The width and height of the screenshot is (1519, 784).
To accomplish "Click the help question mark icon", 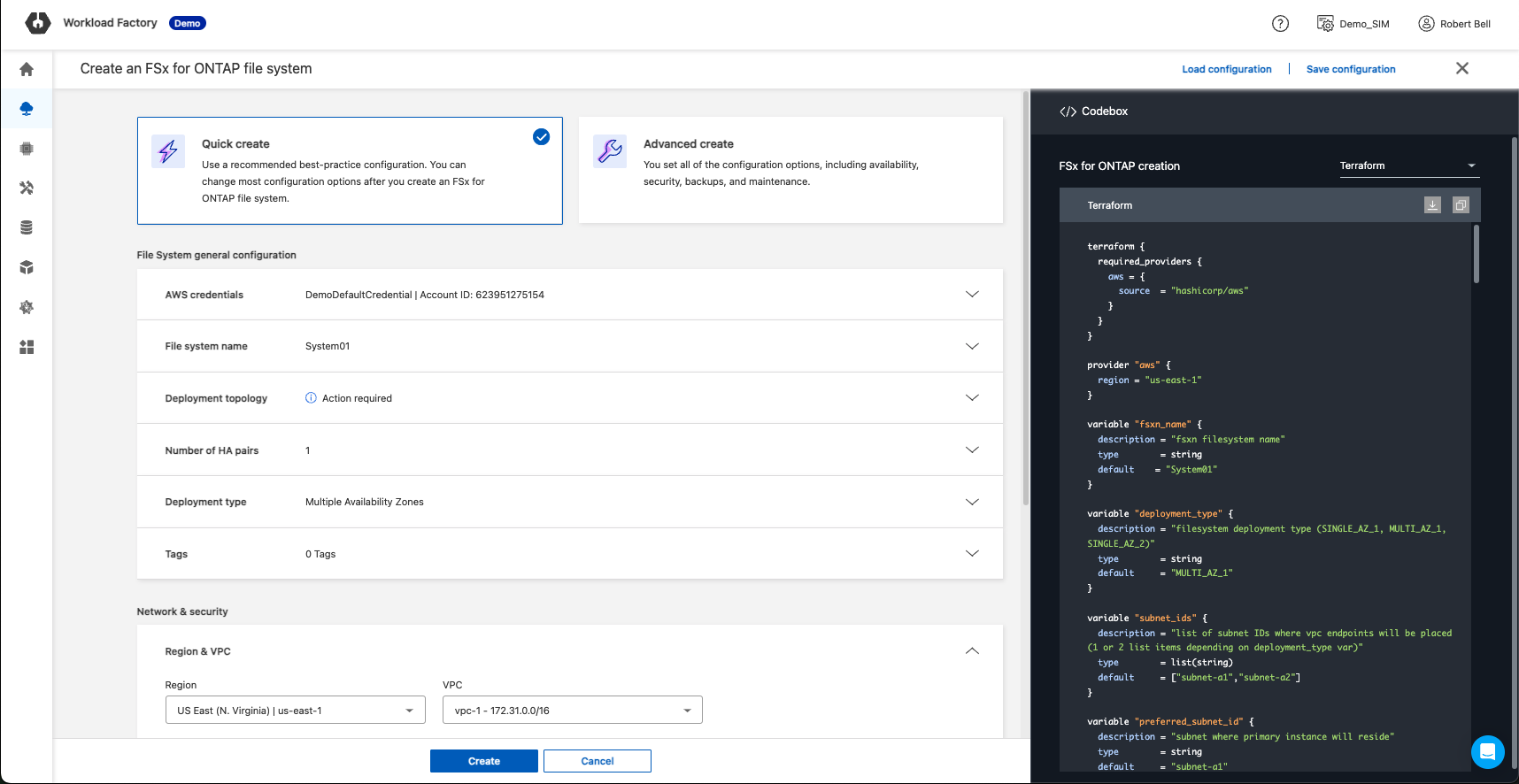I will (1280, 24).
